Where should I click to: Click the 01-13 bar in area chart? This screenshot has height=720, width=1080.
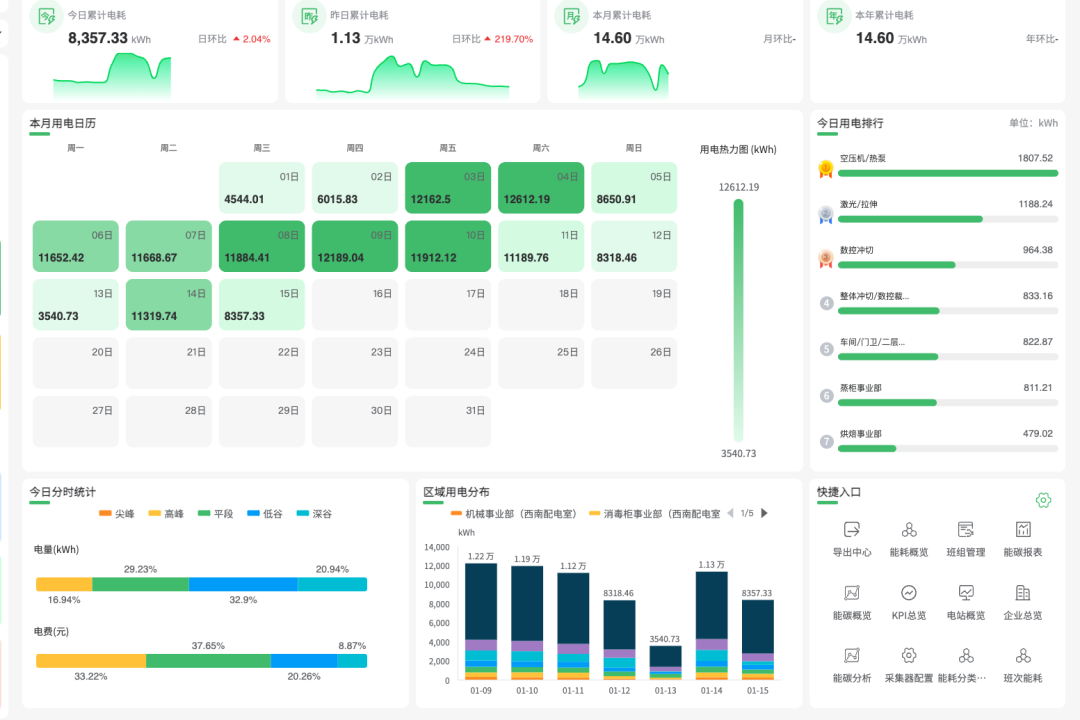point(665,662)
